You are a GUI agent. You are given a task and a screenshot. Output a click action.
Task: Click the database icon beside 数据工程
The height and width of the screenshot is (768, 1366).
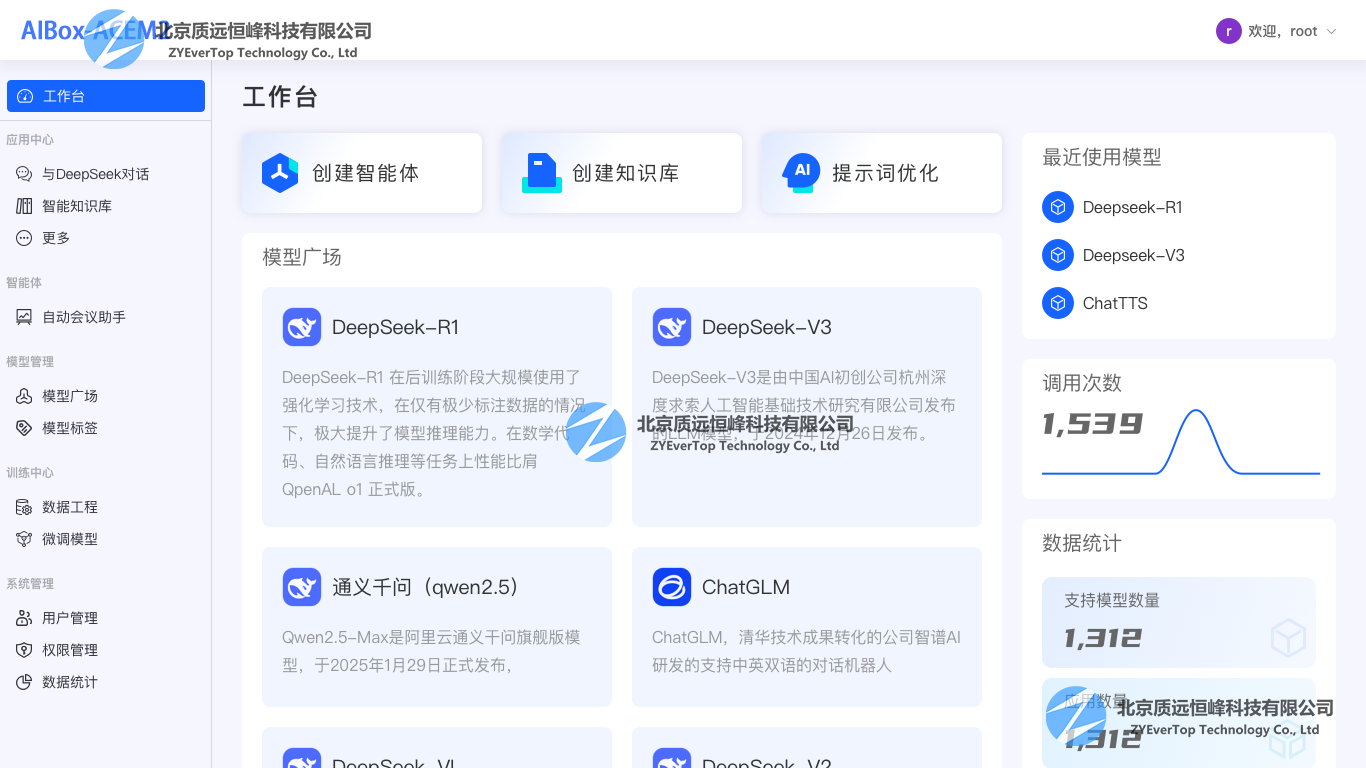[x=24, y=507]
